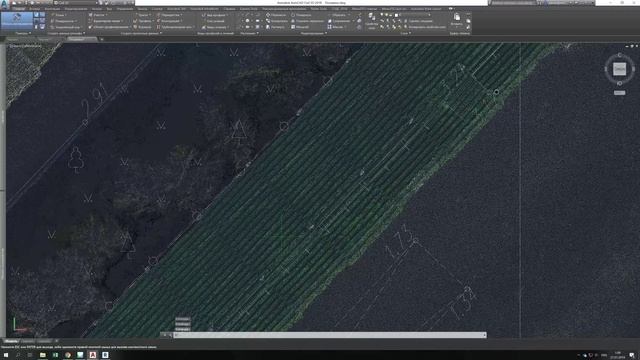Viewport: 640px width, 360px height.
Task: Select the Array tool in Modify panel
Action: click(336, 27)
